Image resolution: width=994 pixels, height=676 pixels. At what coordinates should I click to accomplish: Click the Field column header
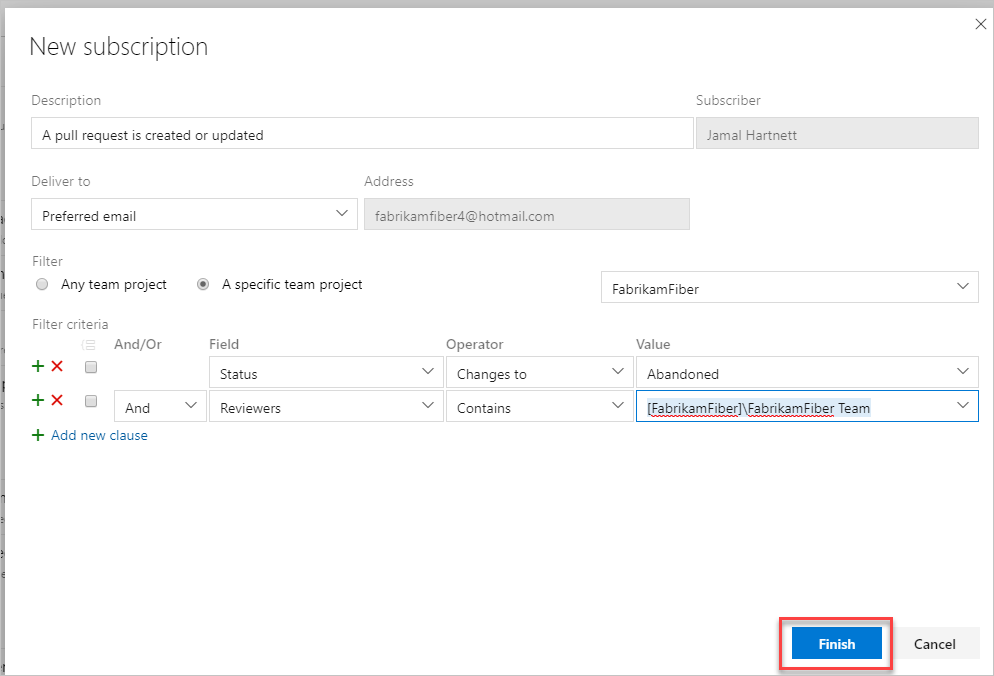224,344
